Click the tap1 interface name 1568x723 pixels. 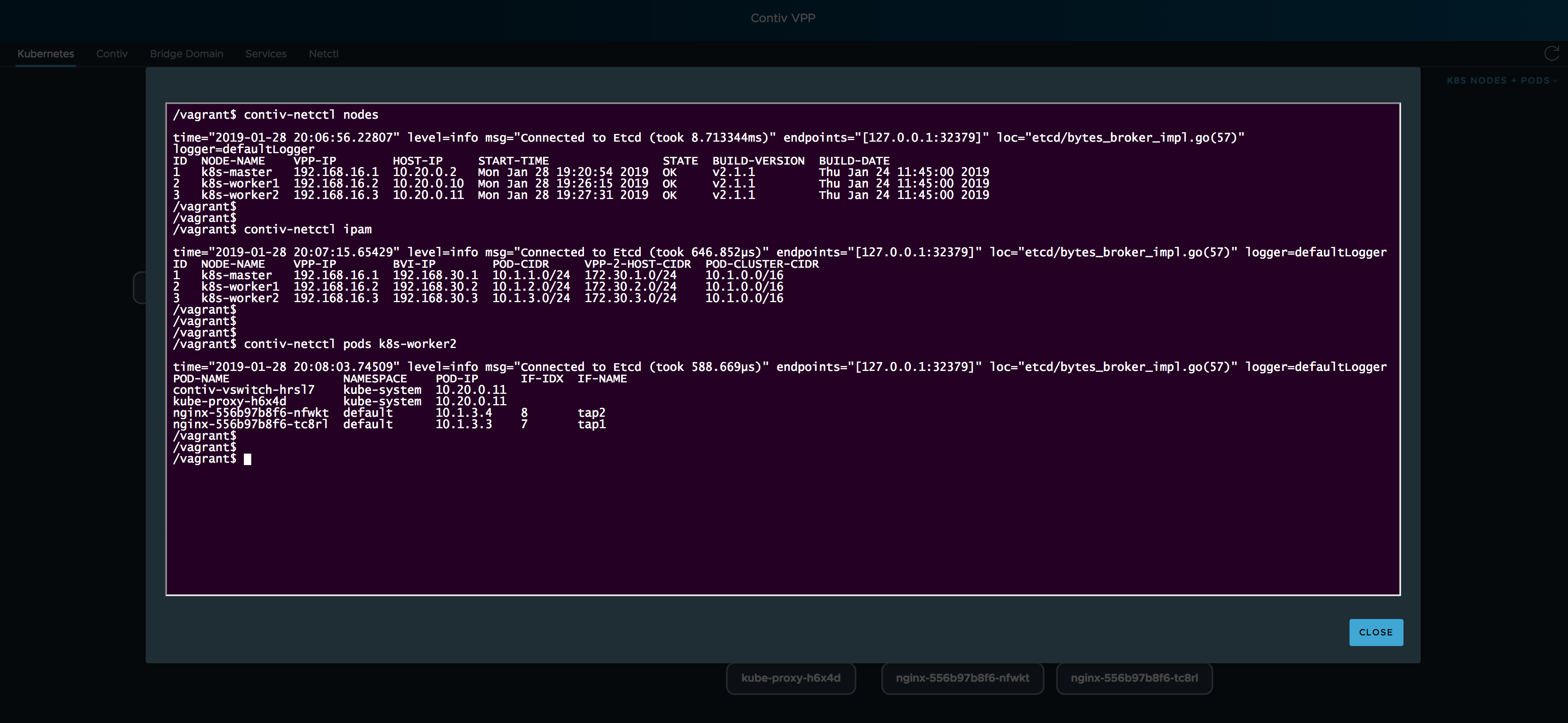coord(591,425)
